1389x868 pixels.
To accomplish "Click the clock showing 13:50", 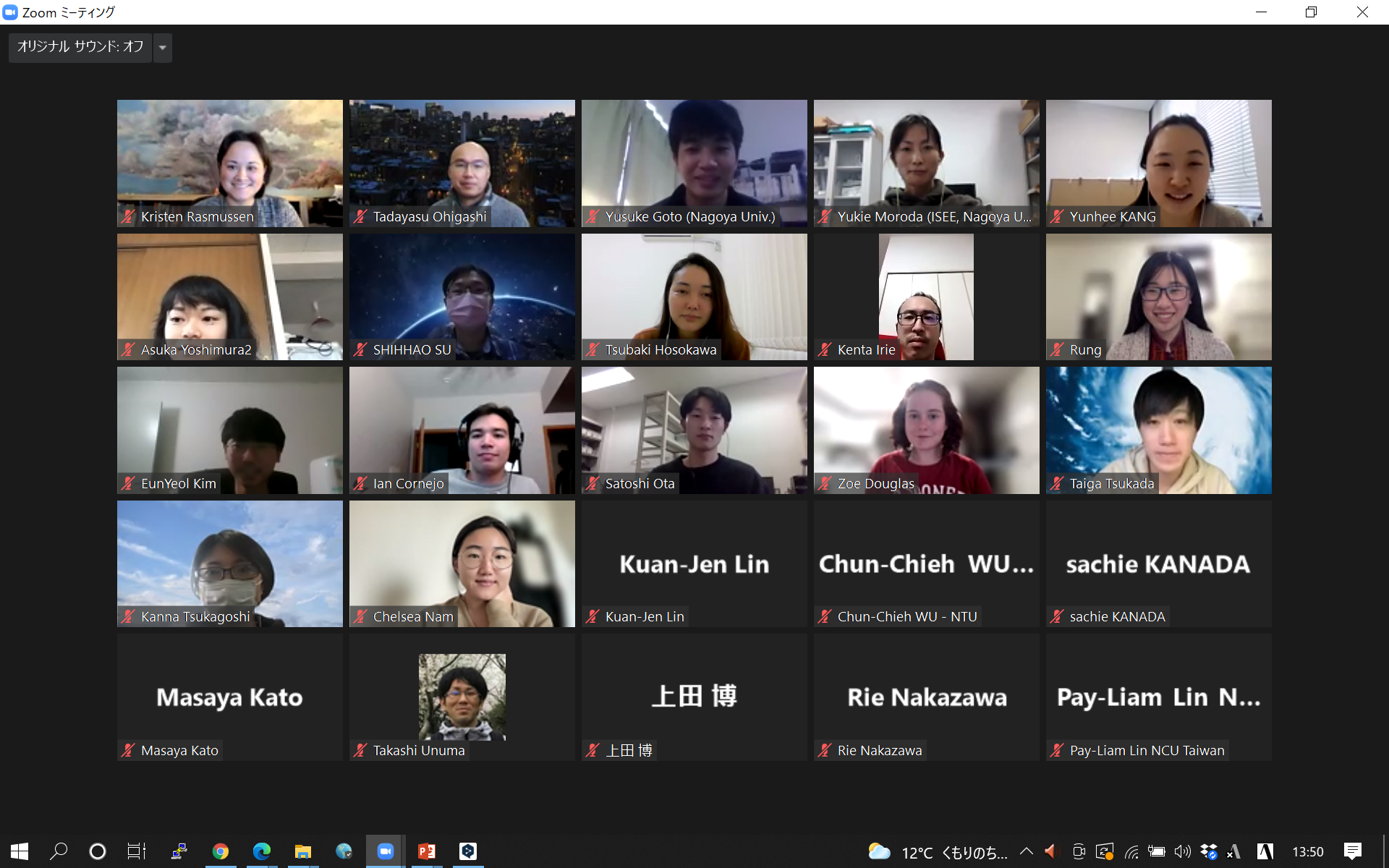I will tap(1308, 852).
